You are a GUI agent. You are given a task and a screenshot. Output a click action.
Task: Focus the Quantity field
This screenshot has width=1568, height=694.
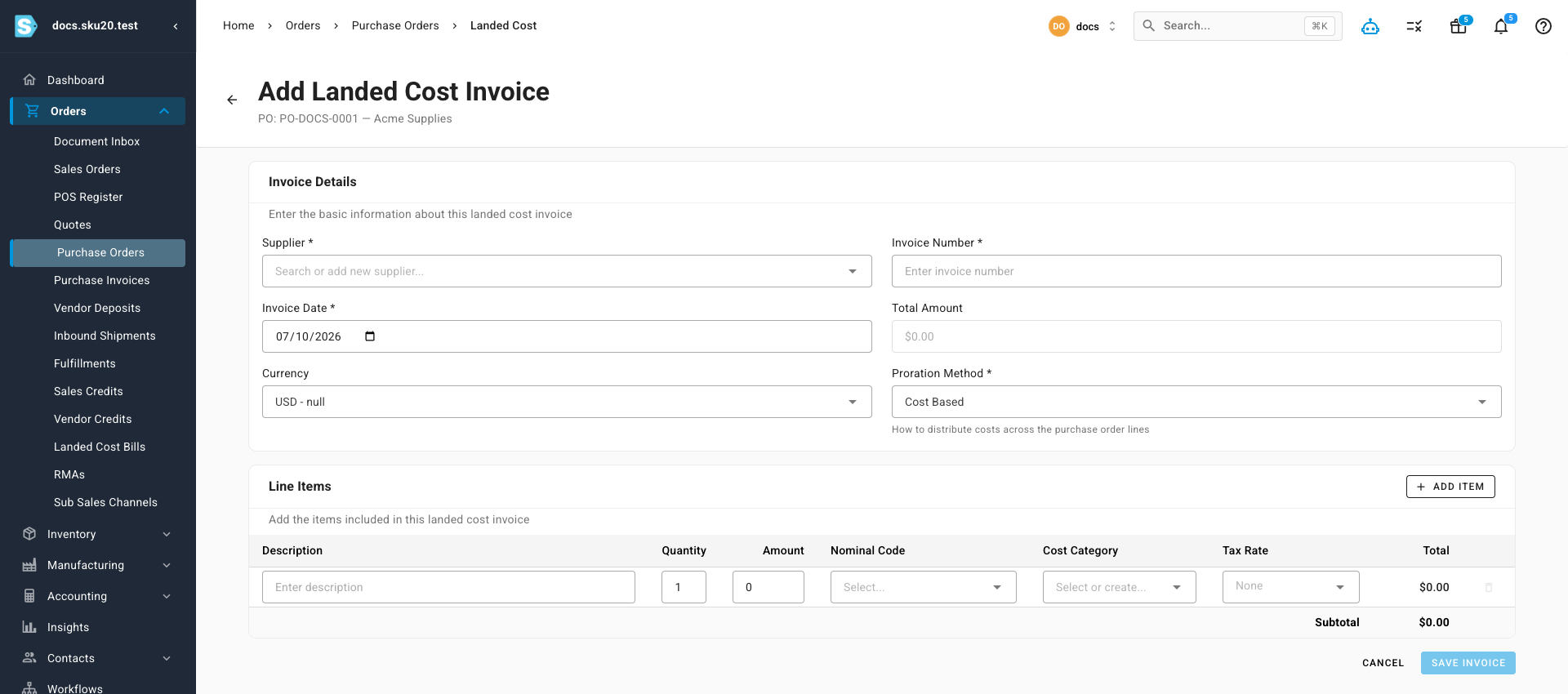tap(684, 587)
